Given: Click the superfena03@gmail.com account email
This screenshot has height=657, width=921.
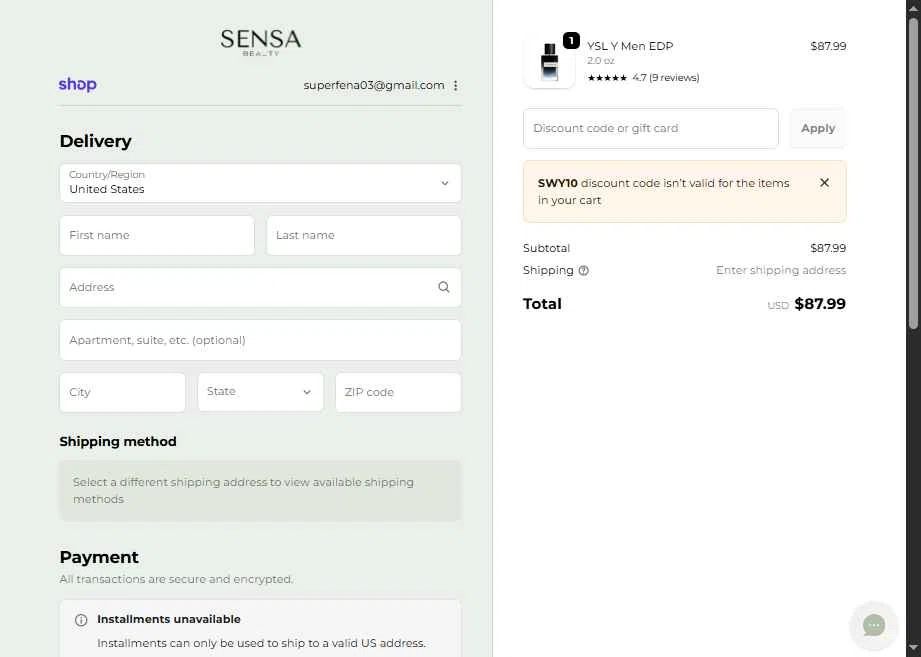Looking at the screenshot, I should [x=374, y=85].
